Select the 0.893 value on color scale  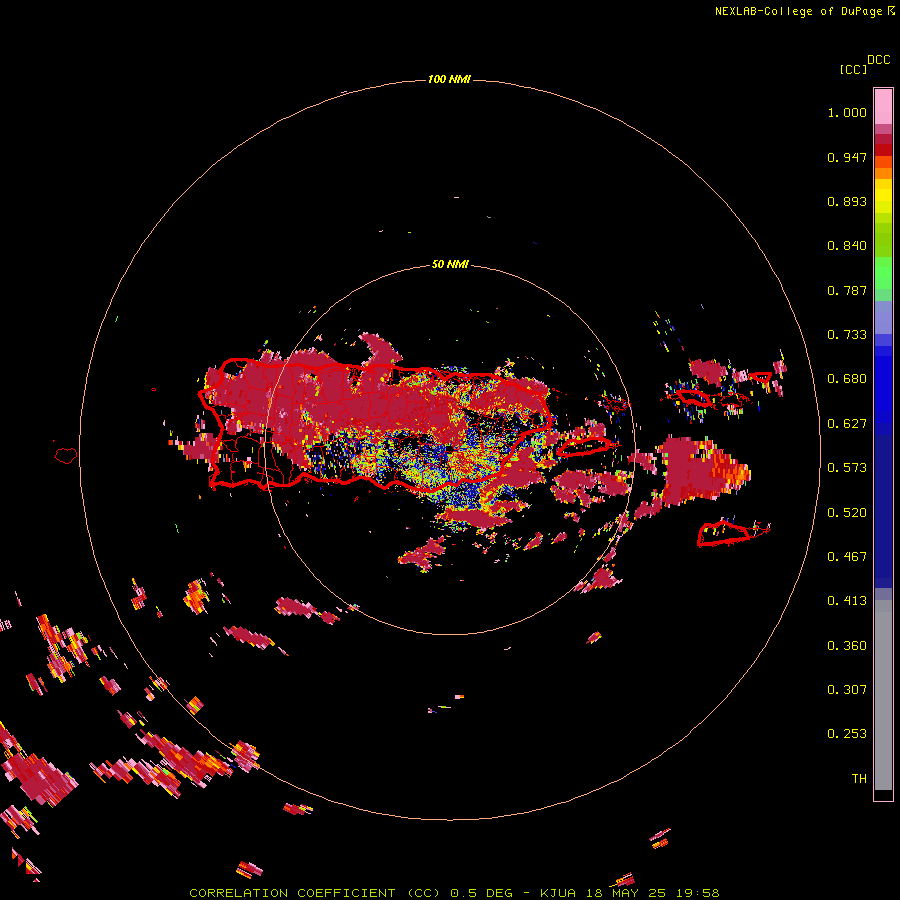pyautogui.click(x=847, y=201)
